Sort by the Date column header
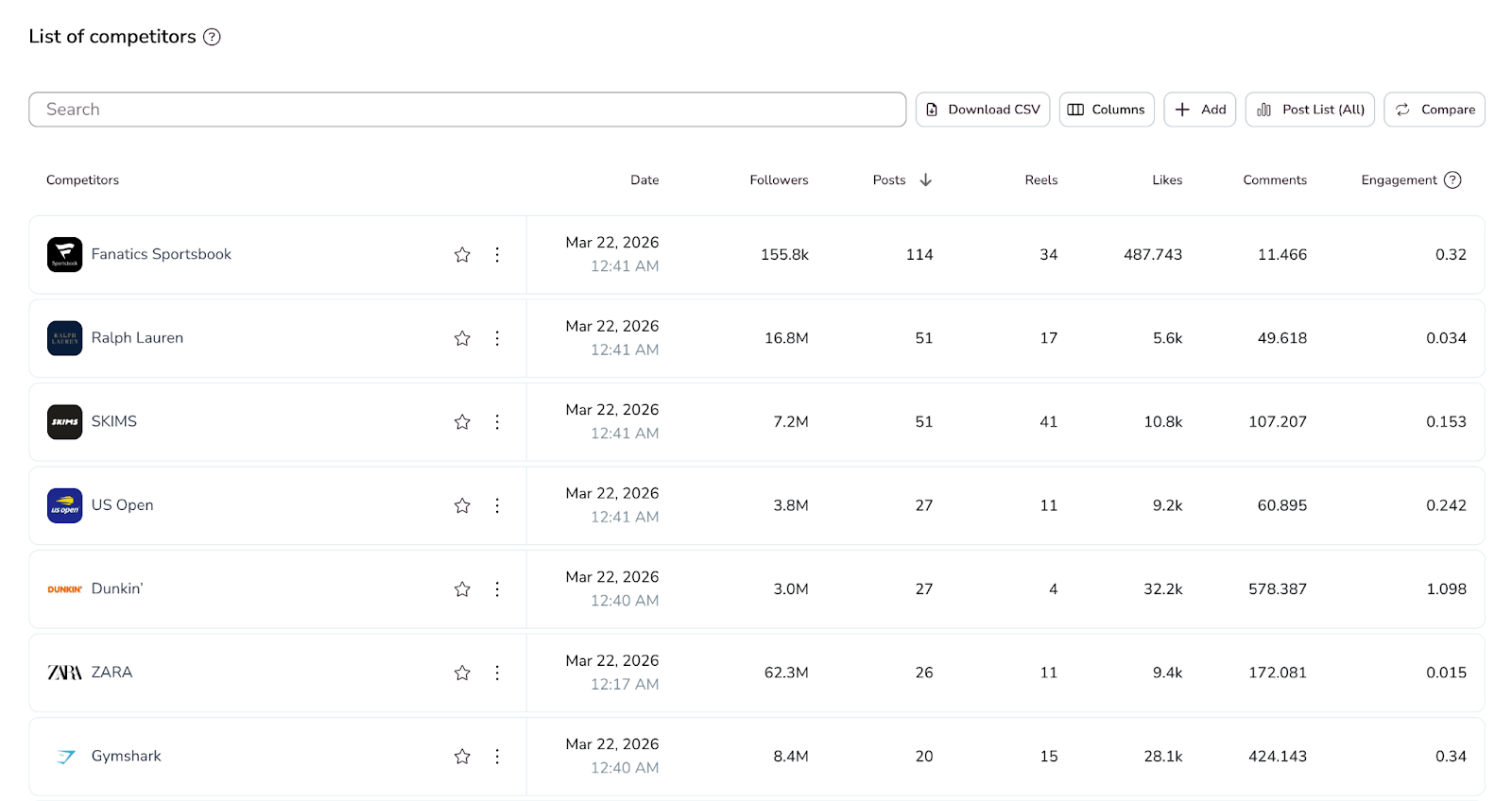 [x=645, y=179]
